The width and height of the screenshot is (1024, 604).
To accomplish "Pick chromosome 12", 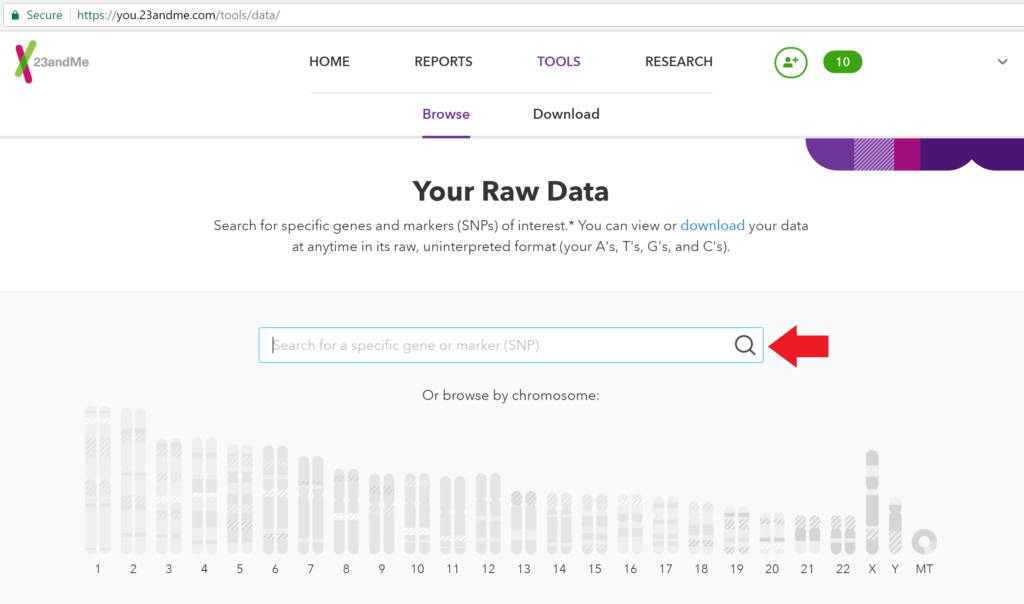I will coord(488,513).
